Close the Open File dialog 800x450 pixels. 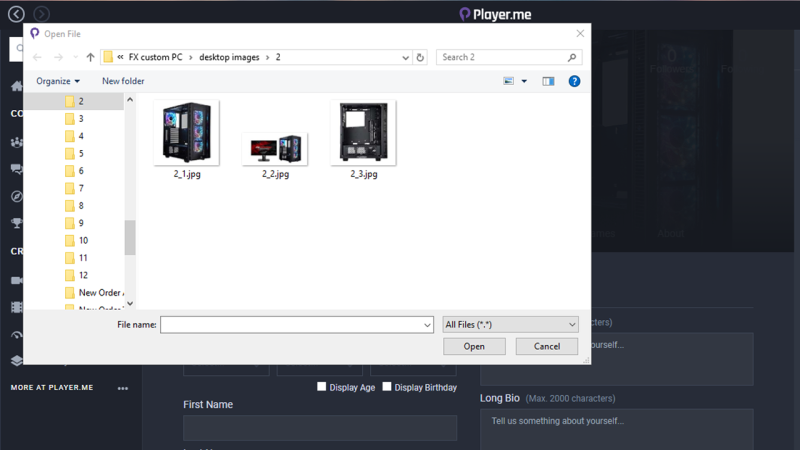[x=580, y=34]
